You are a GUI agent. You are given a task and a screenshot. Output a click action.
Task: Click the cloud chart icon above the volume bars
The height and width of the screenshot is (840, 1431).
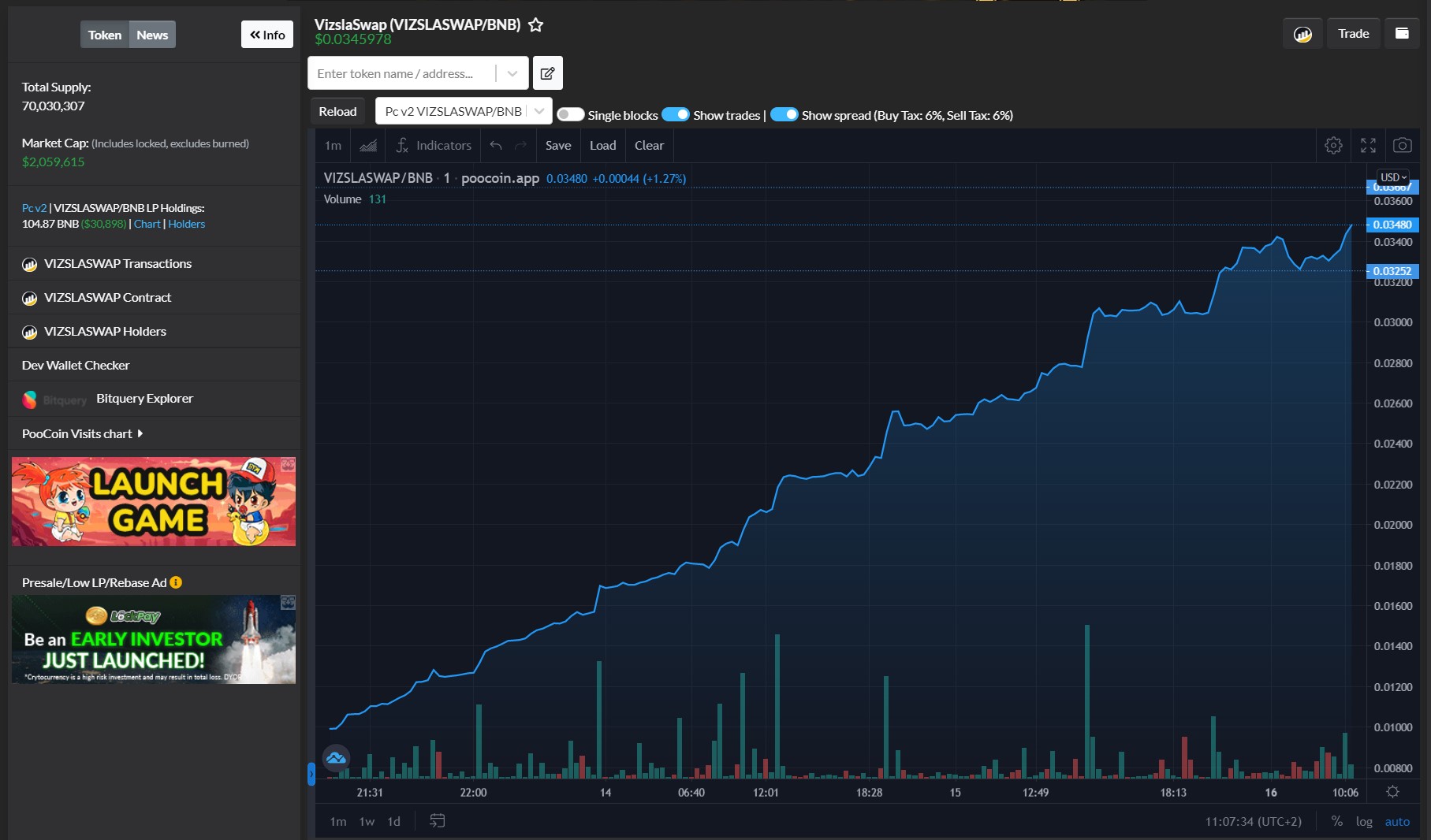(x=336, y=758)
